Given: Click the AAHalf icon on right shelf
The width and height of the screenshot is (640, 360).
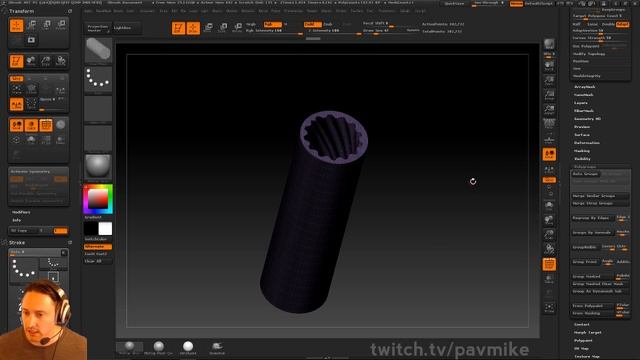Looking at the screenshot, I should click(549, 109).
